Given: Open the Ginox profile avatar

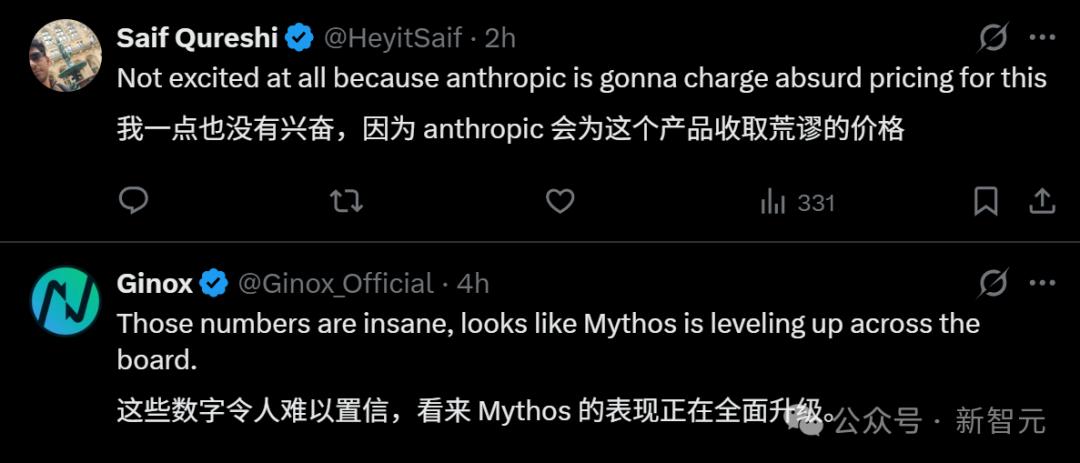Looking at the screenshot, I should 66,301.
